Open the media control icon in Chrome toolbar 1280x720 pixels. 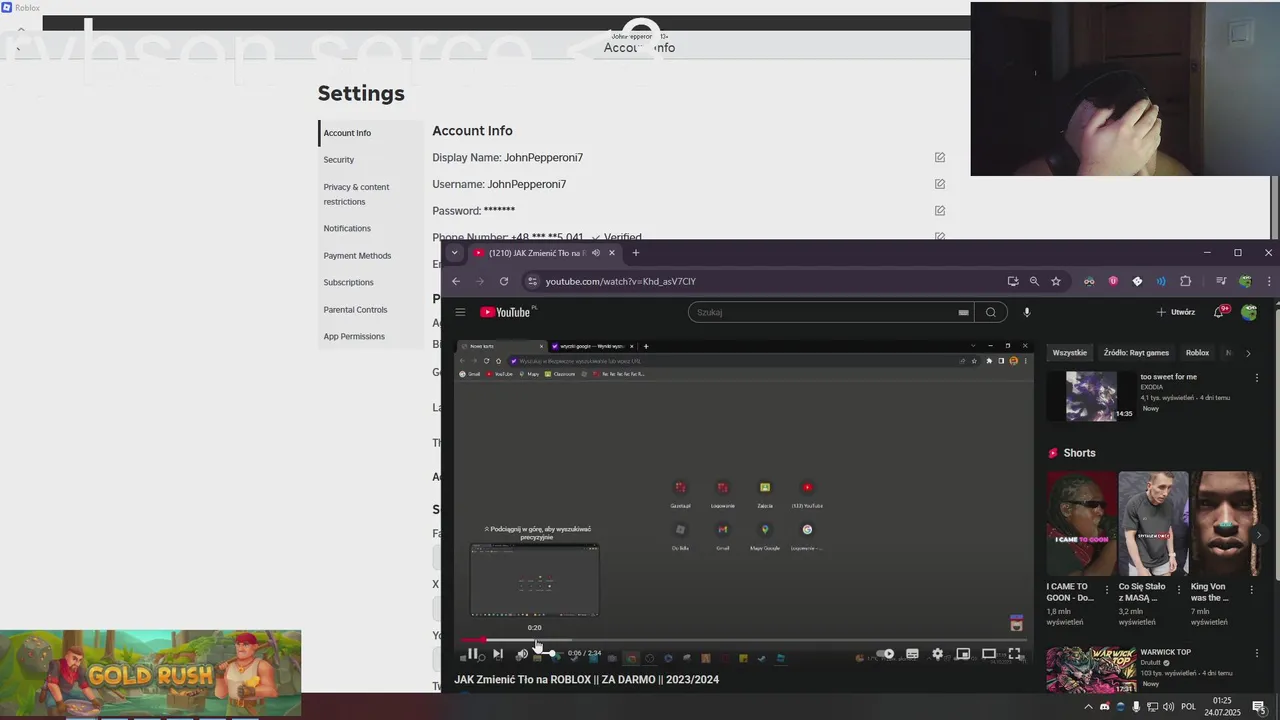point(1221,281)
